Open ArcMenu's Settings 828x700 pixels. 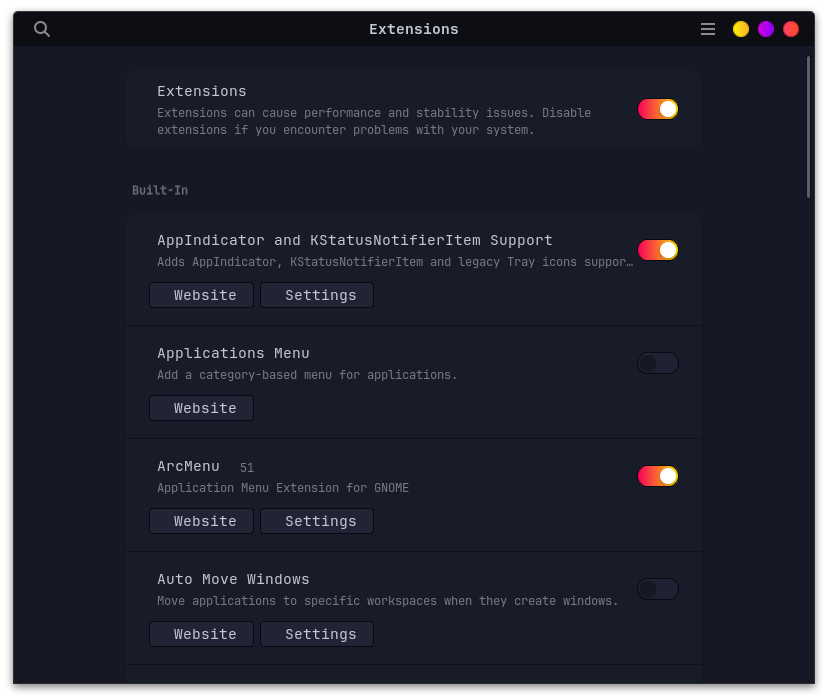tap(316, 521)
